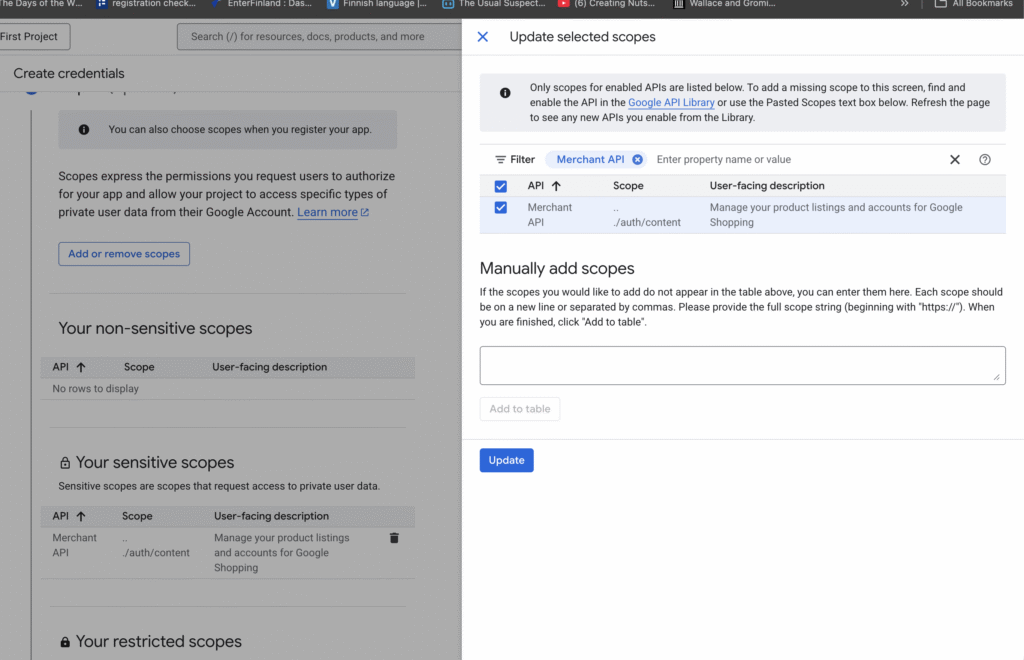Close the Update selected scopes panel
This screenshot has width=1024, height=660.
[x=483, y=37]
